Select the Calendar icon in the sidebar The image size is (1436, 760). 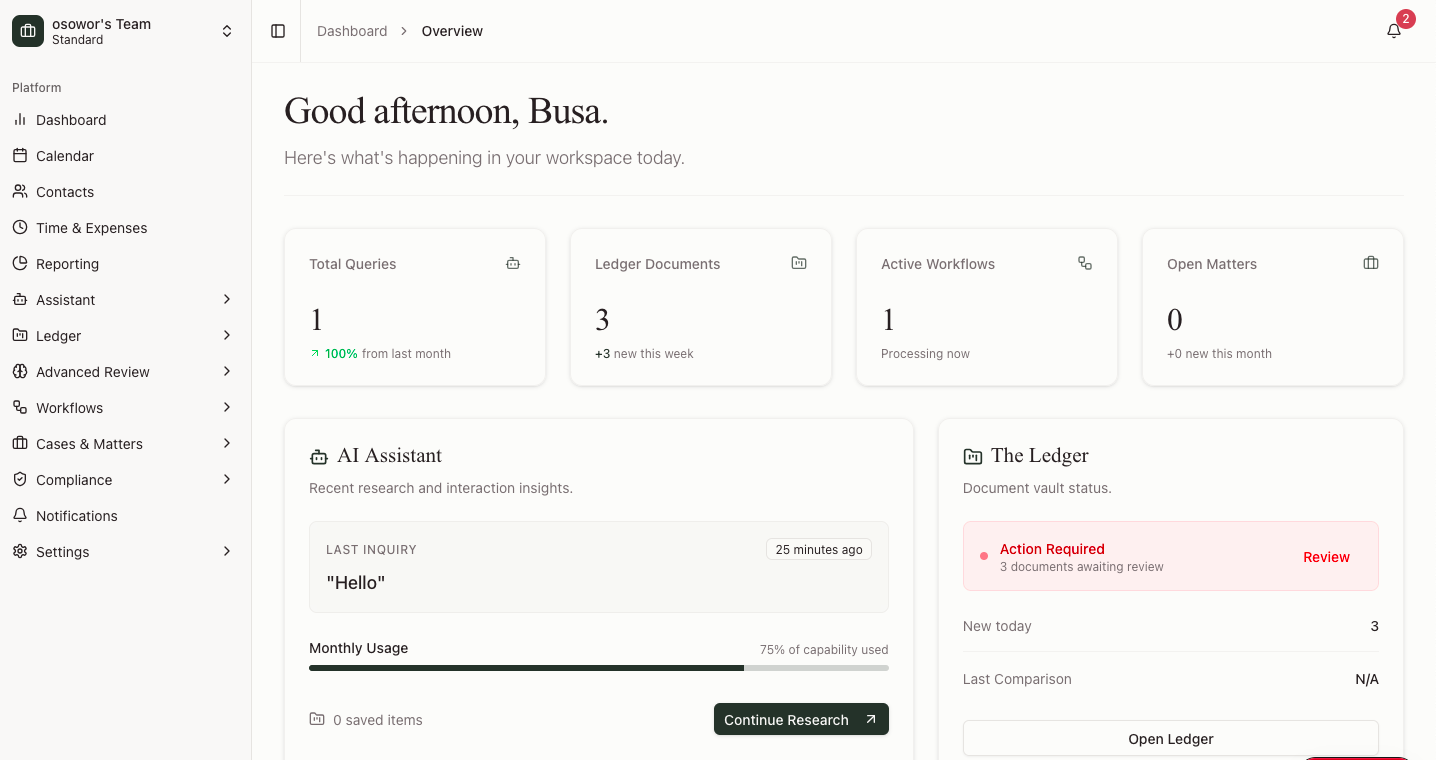[20, 156]
